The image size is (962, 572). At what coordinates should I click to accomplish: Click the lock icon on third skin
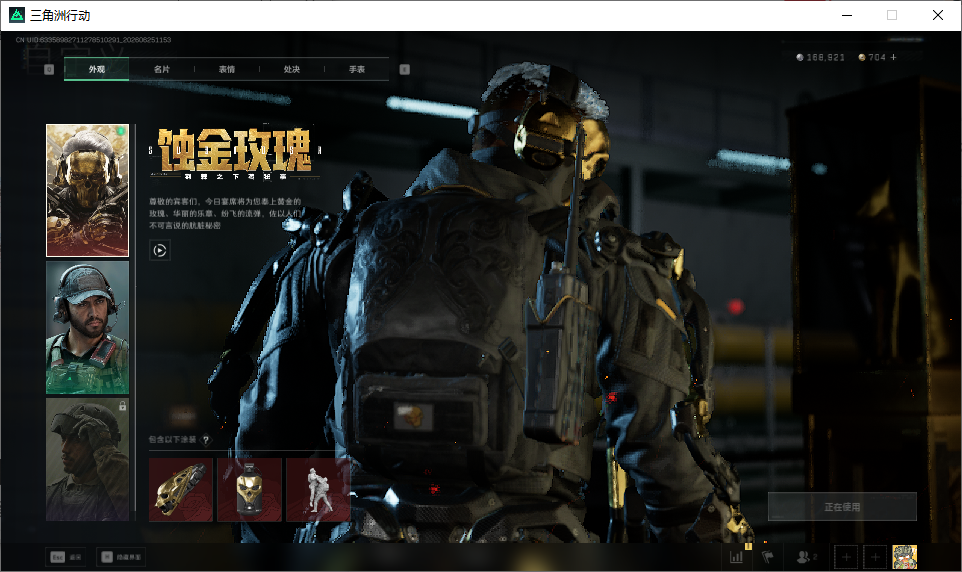pos(122,406)
